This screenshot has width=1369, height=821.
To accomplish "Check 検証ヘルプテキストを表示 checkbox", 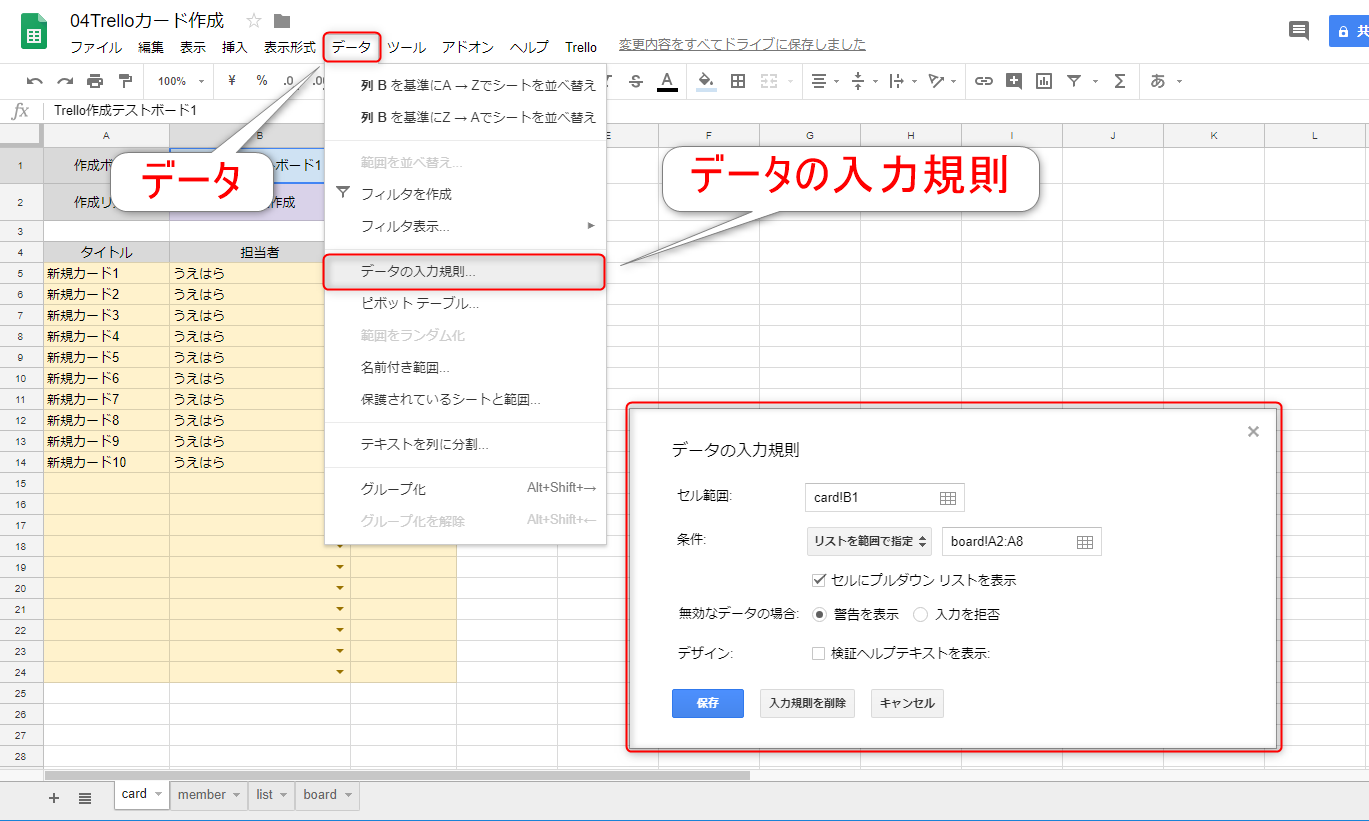I will click(818, 654).
